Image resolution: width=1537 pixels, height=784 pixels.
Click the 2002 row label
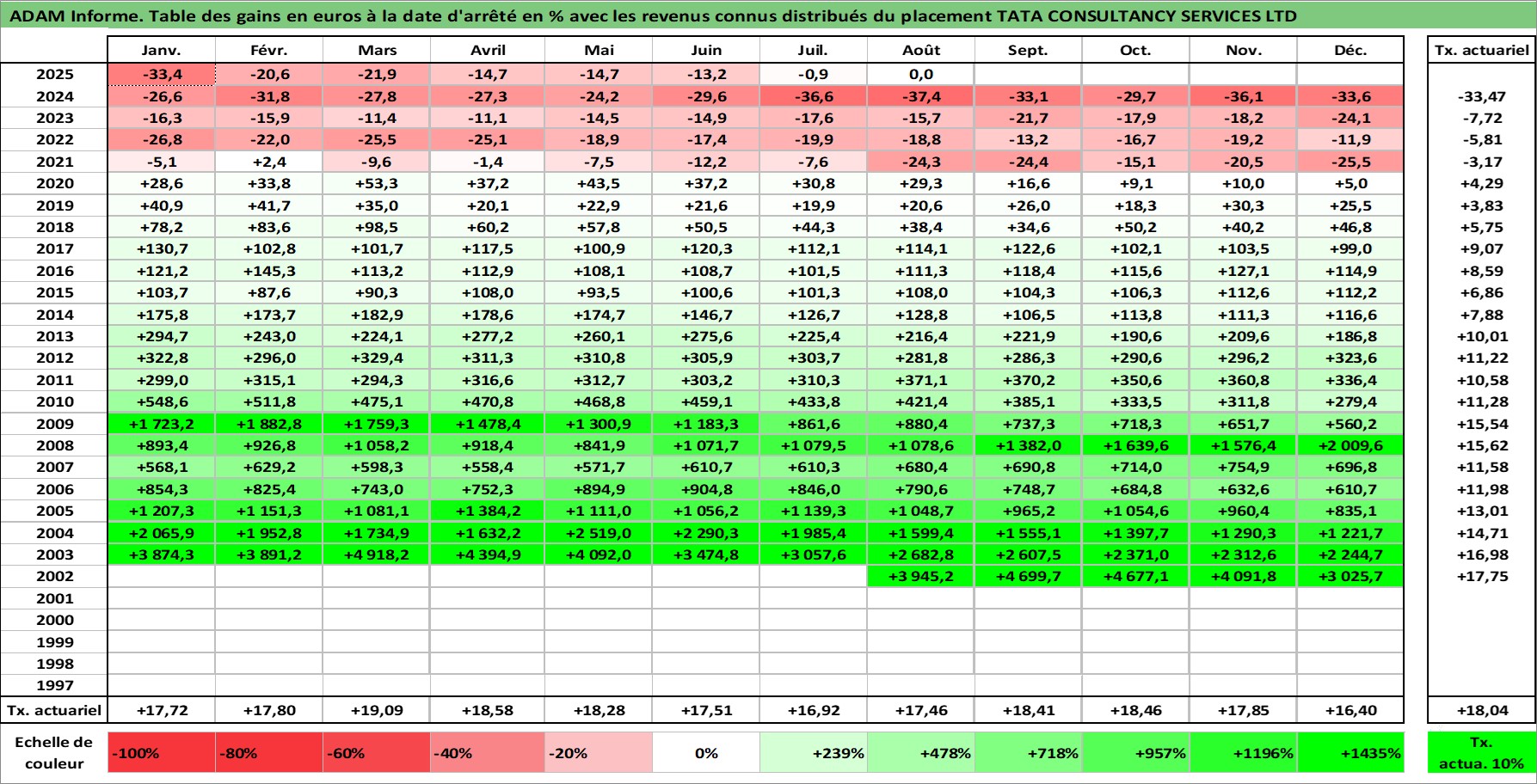(x=54, y=576)
